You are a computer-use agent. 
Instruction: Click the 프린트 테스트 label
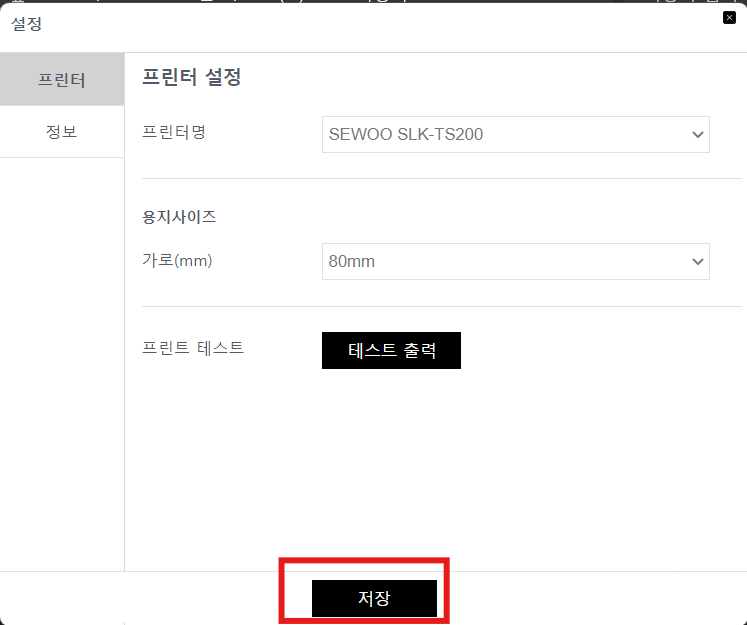click(x=193, y=347)
